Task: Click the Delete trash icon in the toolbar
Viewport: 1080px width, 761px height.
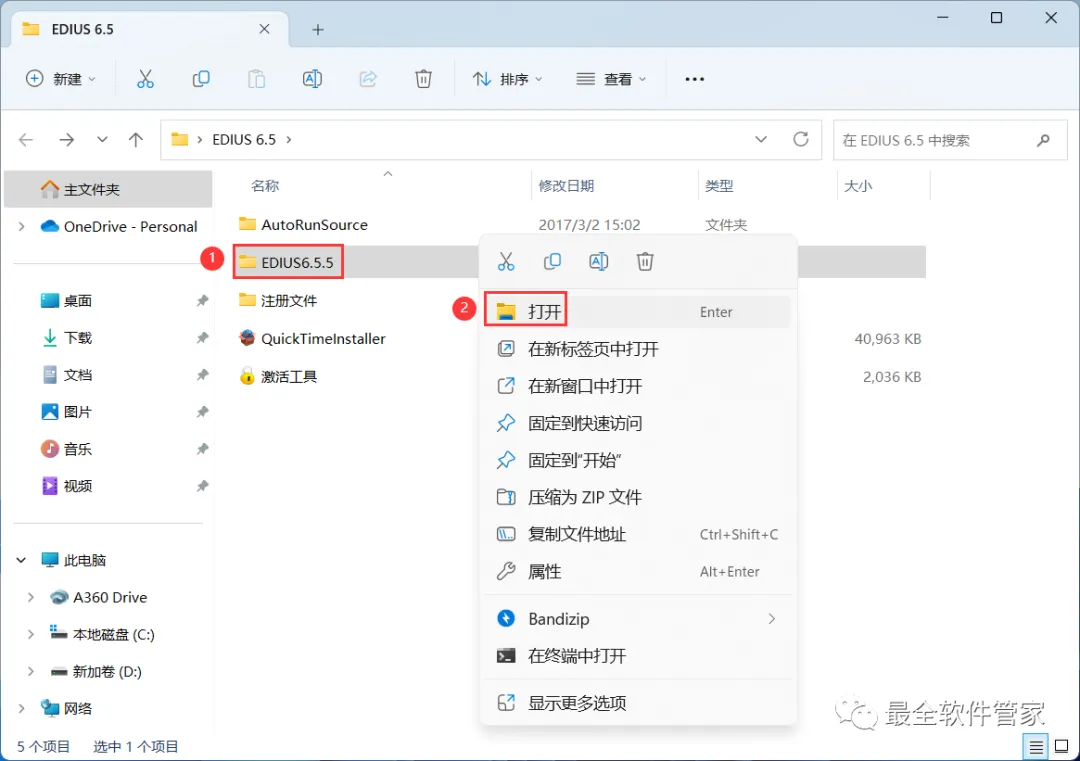Action: point(423,79)
